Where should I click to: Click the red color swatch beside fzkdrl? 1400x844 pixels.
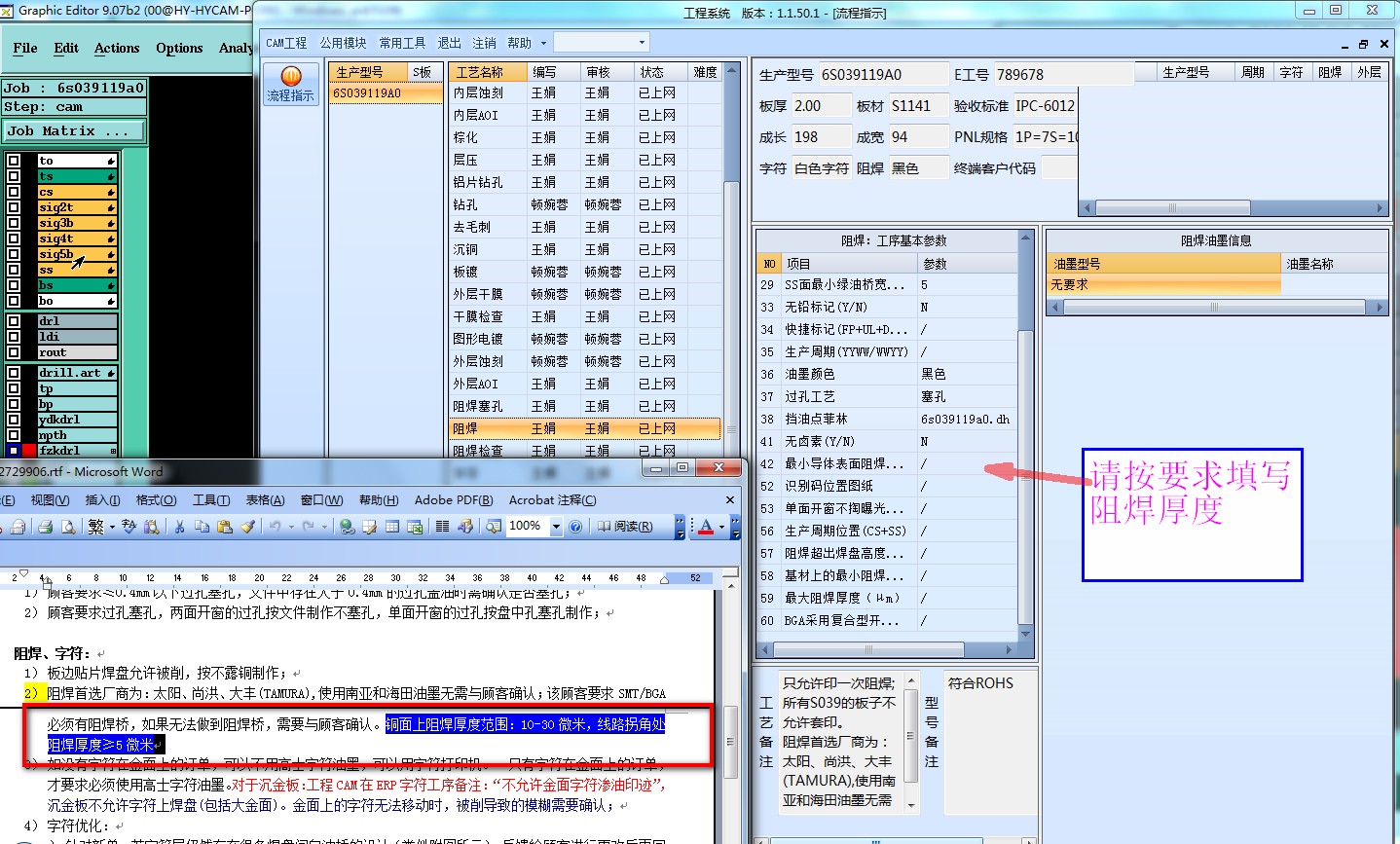[x=29, y=451]
